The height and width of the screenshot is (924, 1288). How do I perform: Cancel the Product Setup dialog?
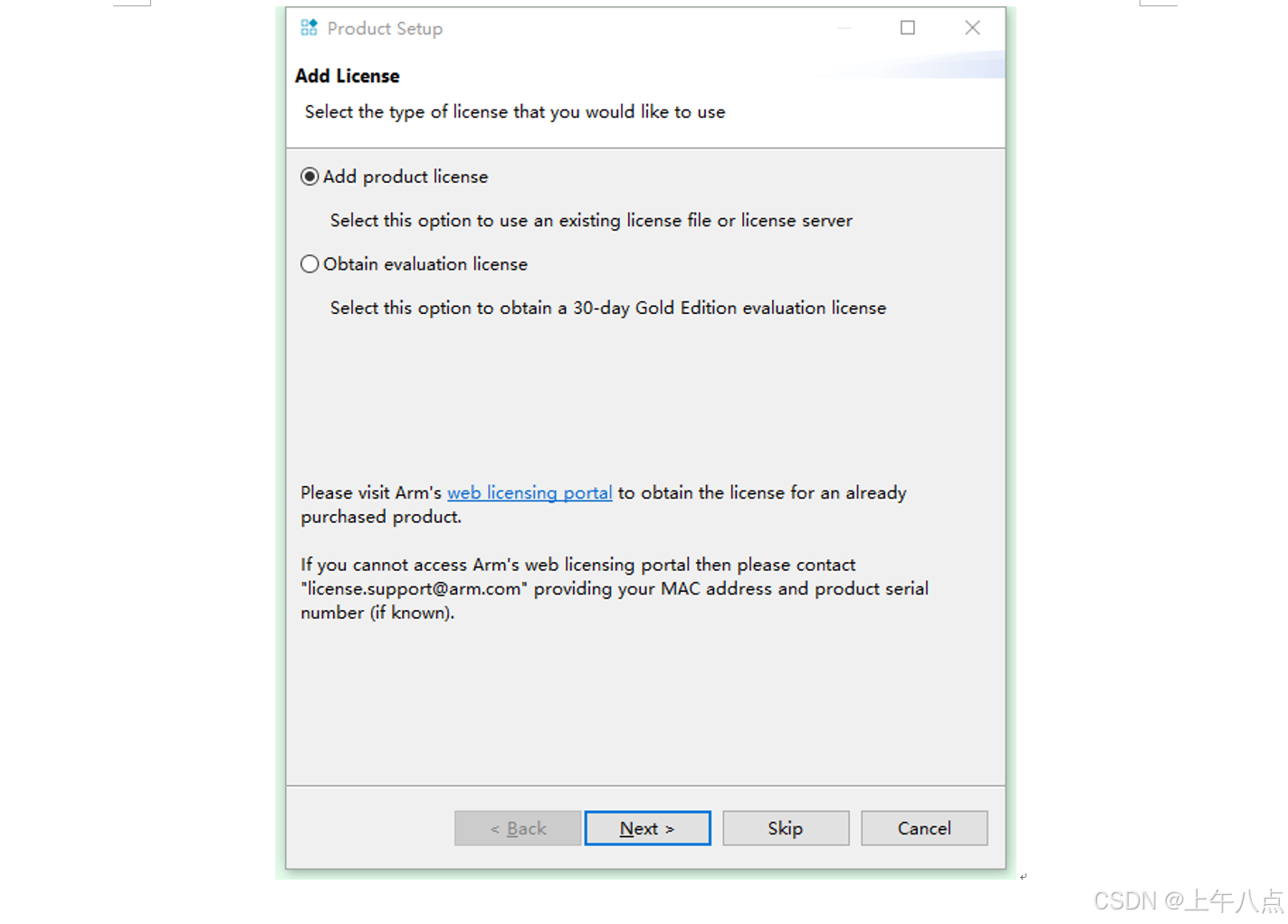924,828
